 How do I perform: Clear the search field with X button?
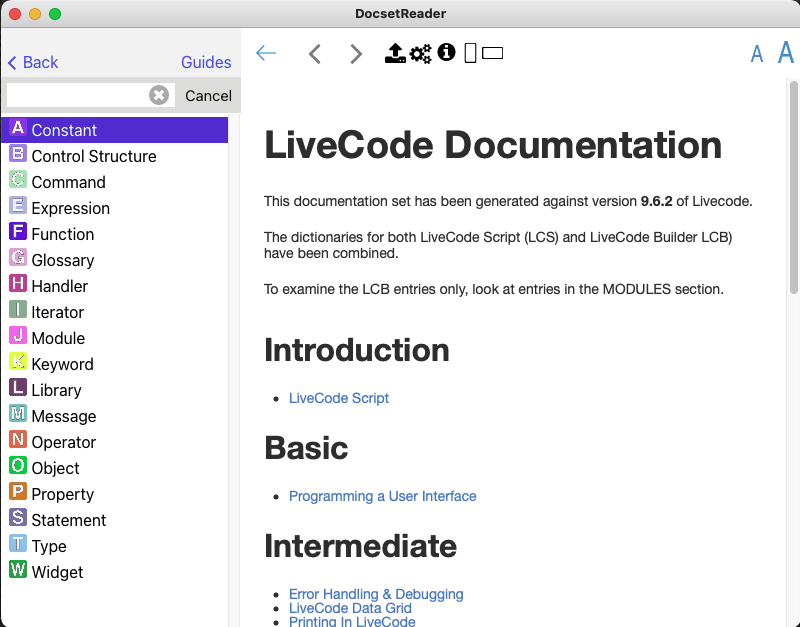pyautogui.click(x=159, y=95)
